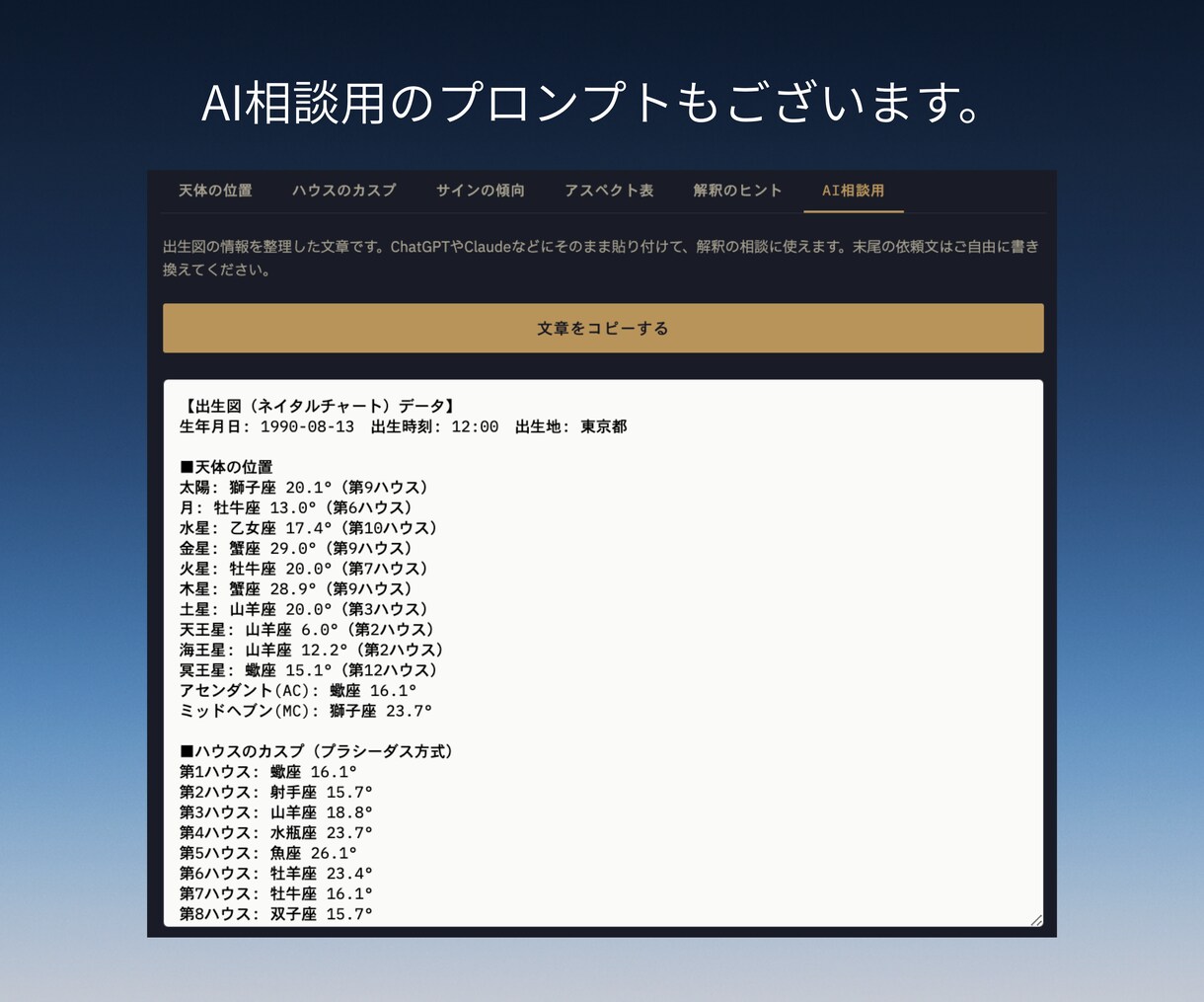
Task: Click the ■天体の位置 heading
Action: click(x=226, y=467)
